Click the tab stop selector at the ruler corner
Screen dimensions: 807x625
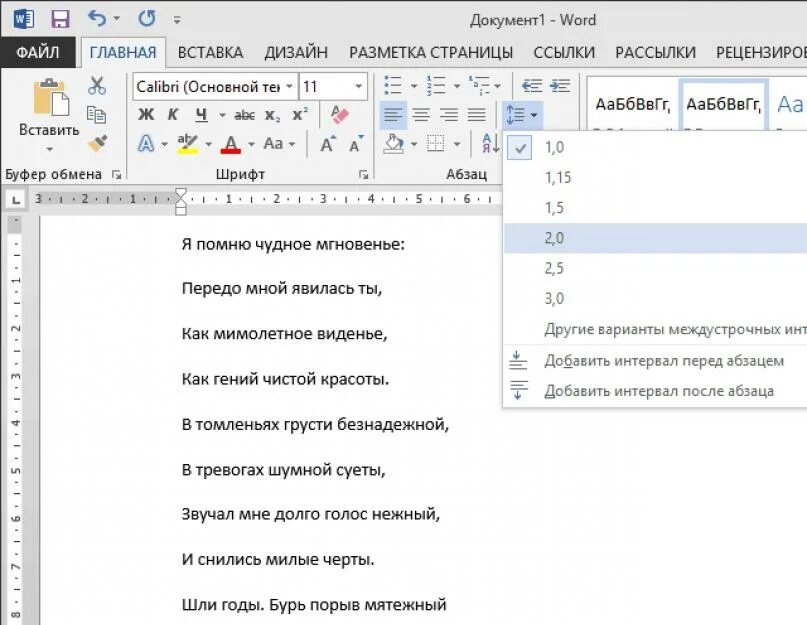[16, 200]
